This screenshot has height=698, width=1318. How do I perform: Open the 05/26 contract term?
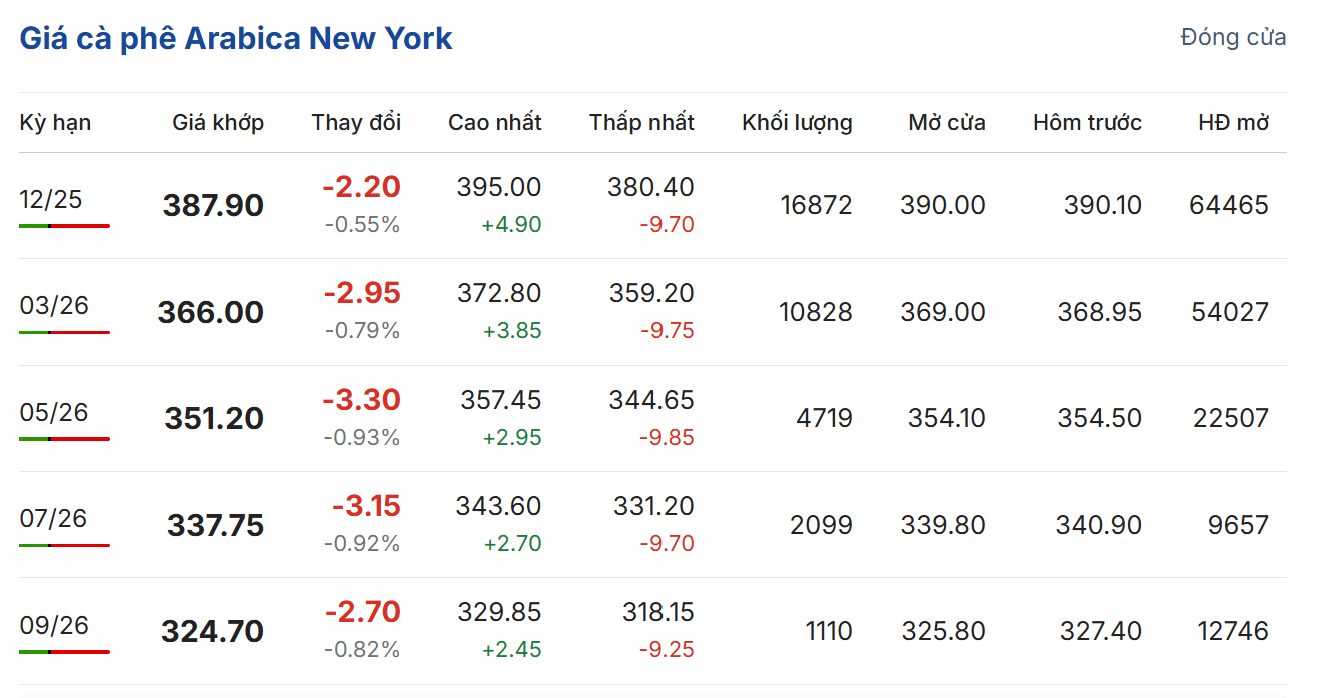54,412
